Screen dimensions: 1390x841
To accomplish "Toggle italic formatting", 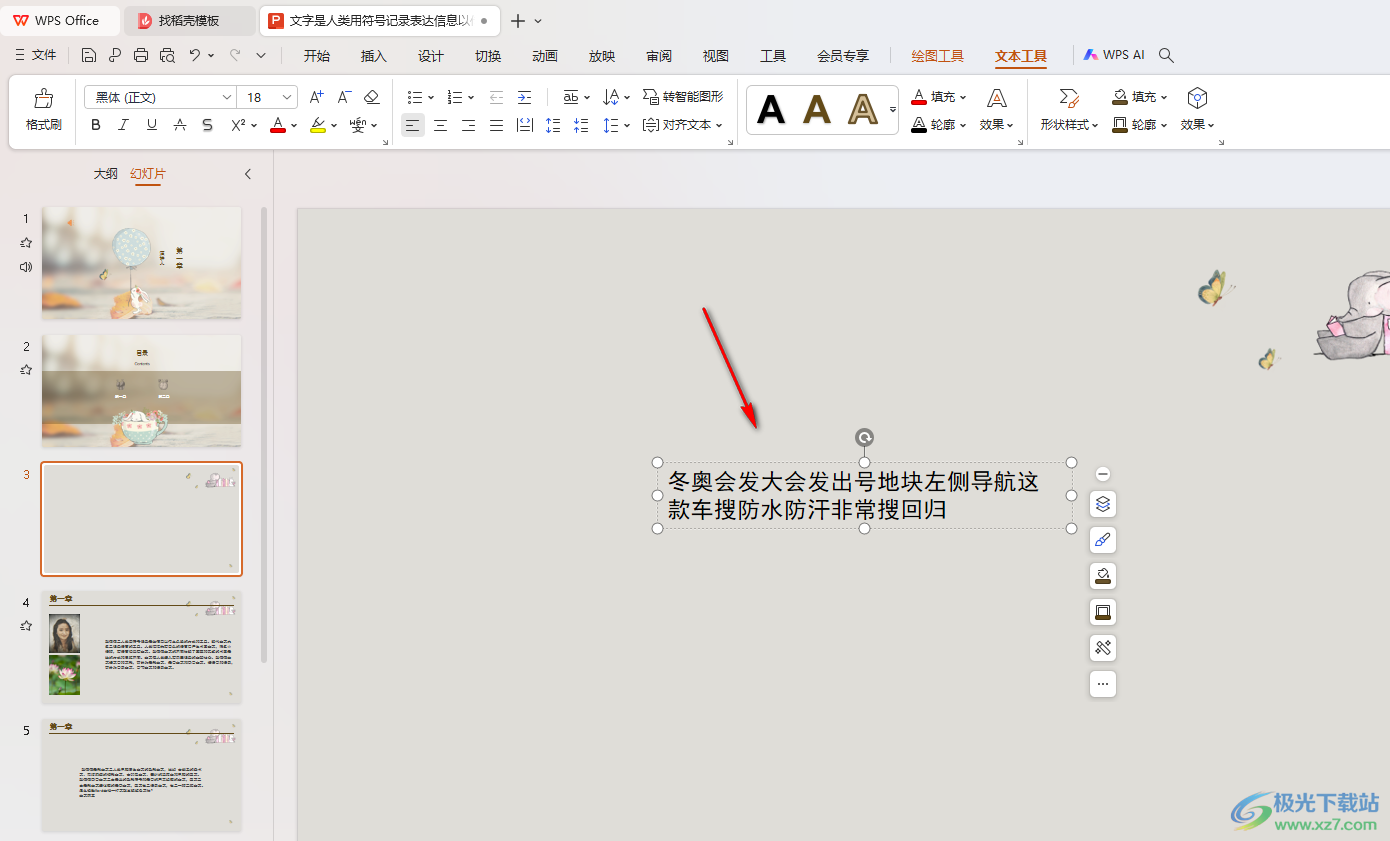I will [x=124, y=125].
